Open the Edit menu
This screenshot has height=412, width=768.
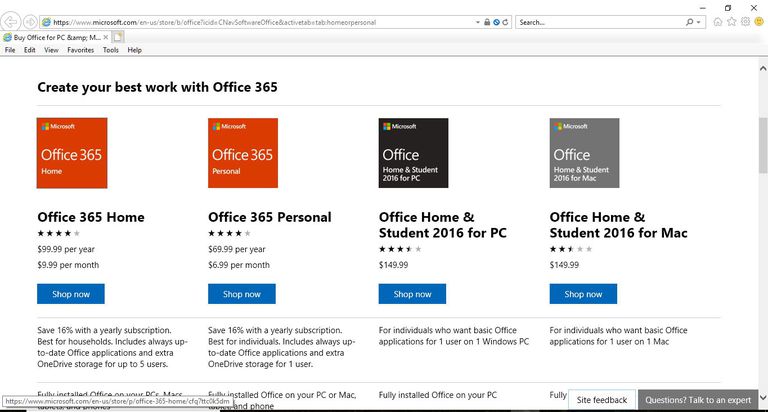[x=29, y=50]
